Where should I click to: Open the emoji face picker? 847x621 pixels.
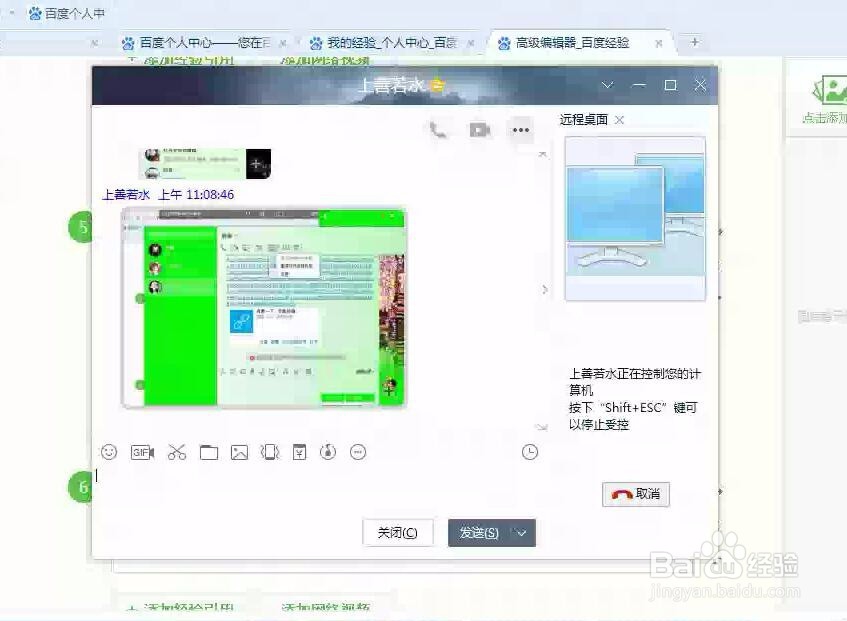tap(109, 452)
